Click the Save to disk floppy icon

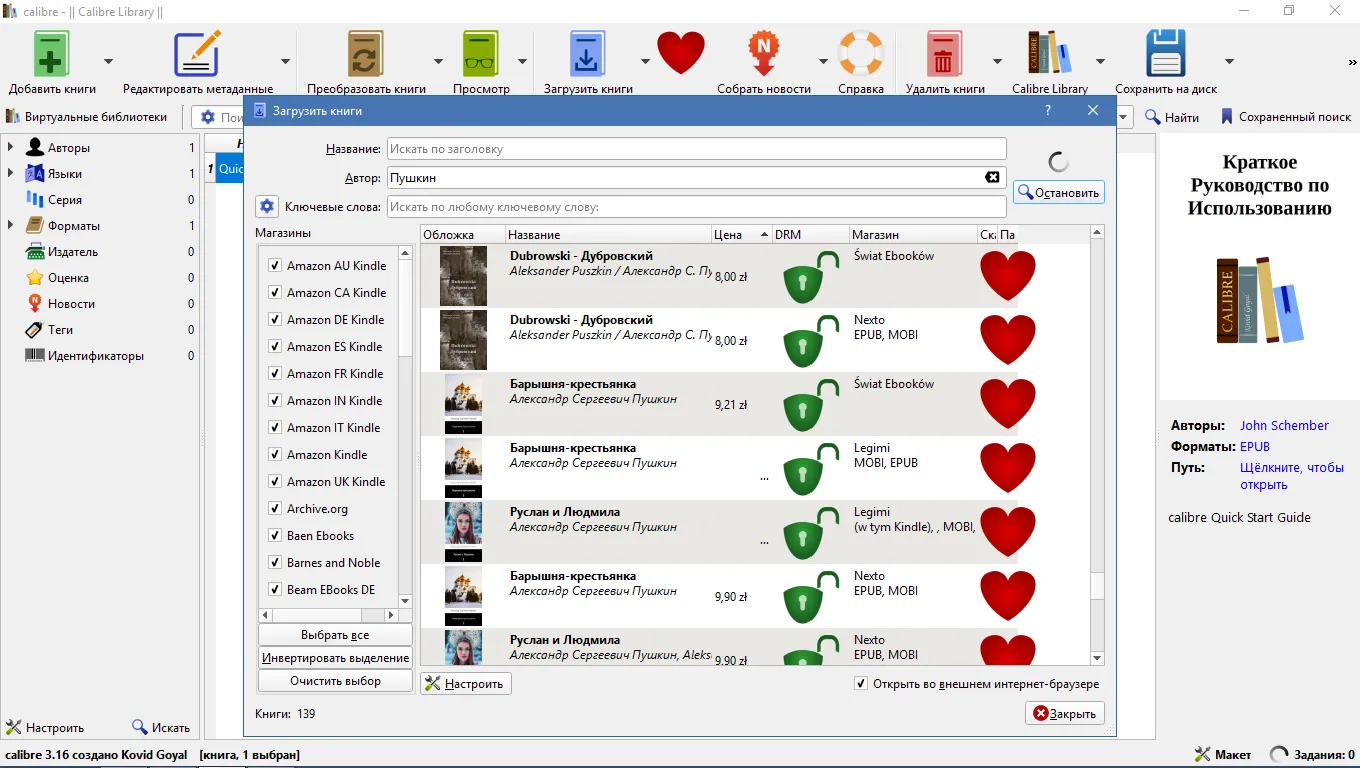click(x=1166, y=53)
